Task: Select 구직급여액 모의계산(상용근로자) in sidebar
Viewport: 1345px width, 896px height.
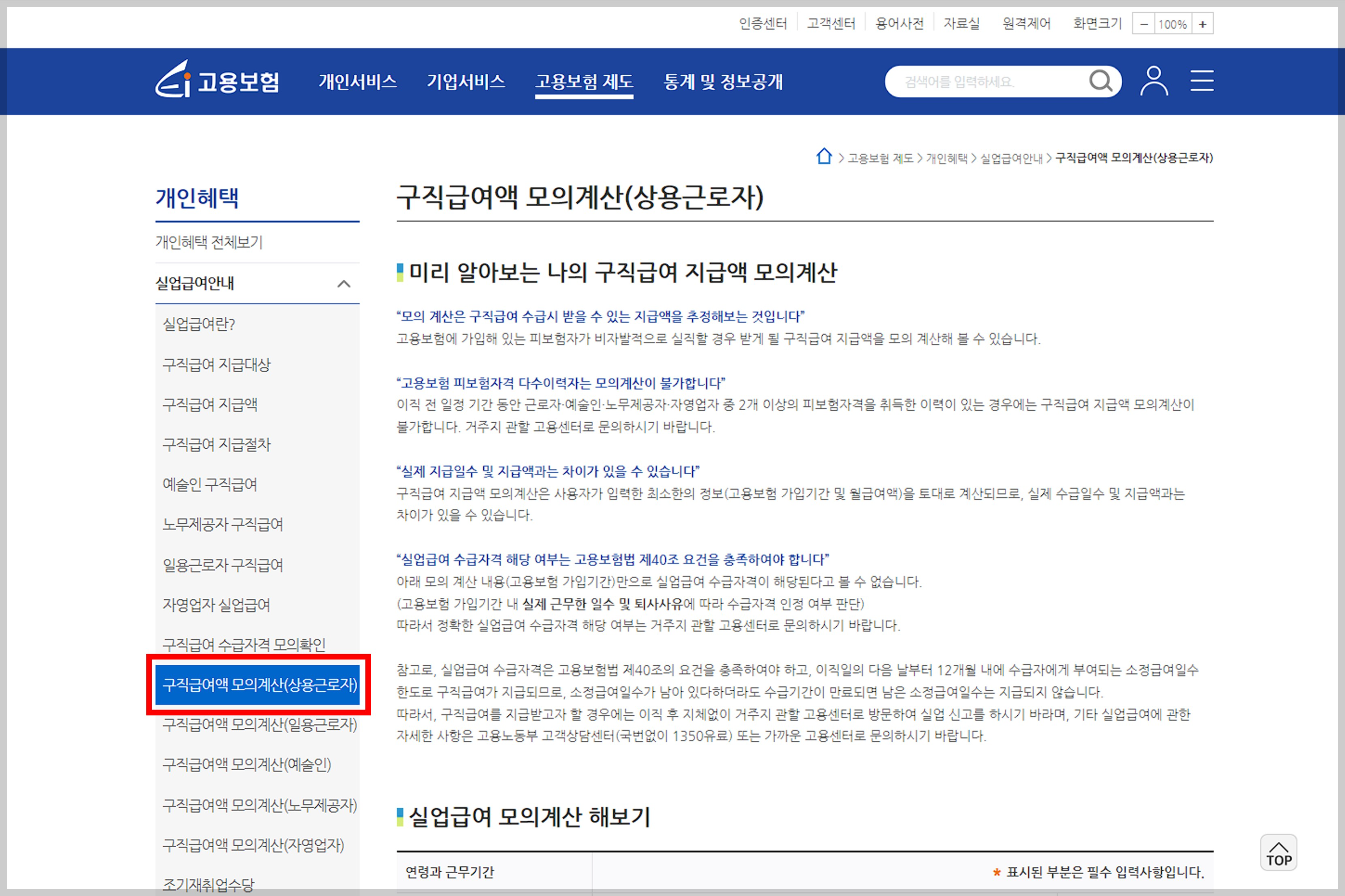Action: pyautogui.click(x=258, y=684)
